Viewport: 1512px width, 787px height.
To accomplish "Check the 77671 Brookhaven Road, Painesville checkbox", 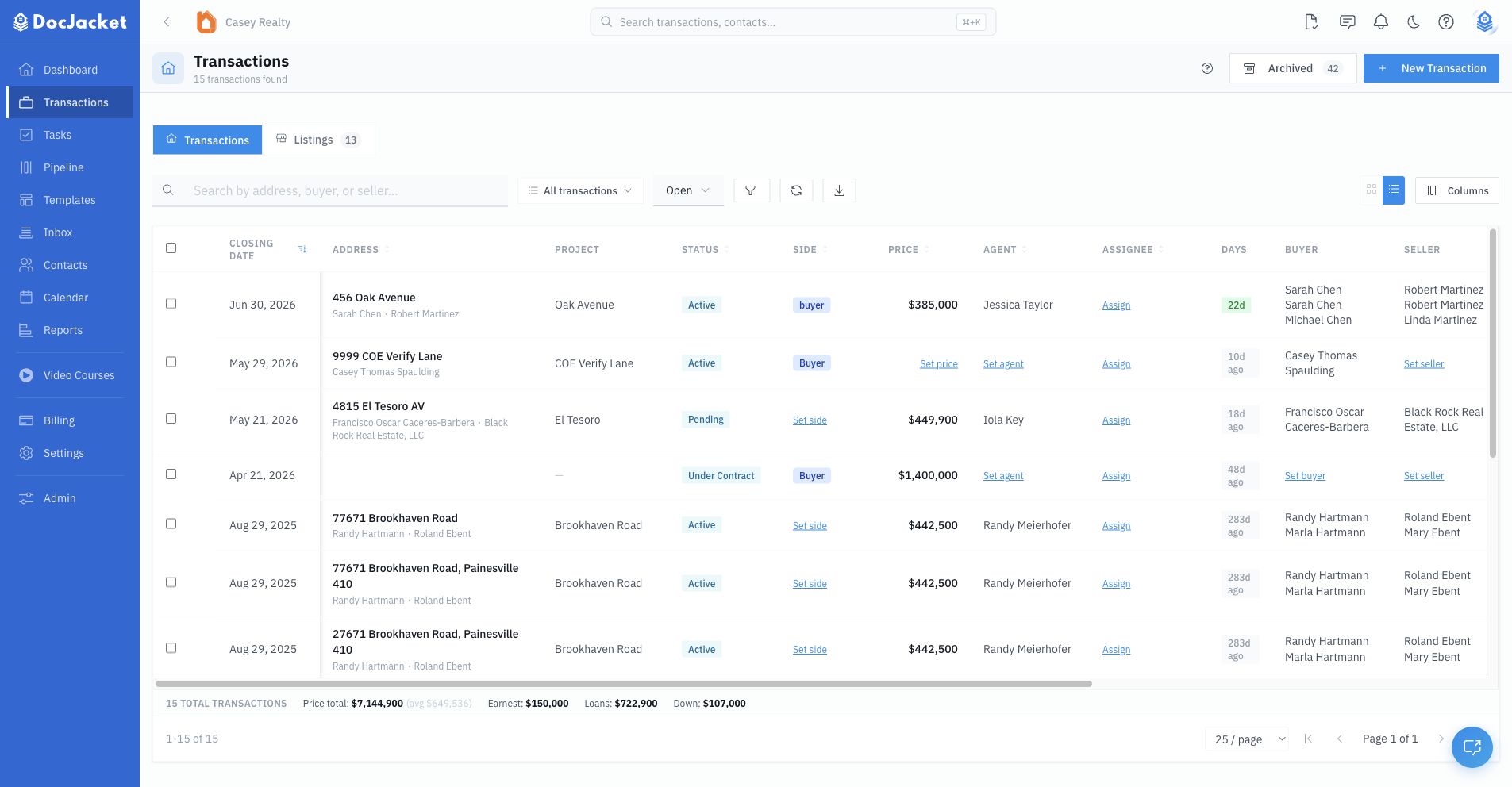I will (171, 582).
